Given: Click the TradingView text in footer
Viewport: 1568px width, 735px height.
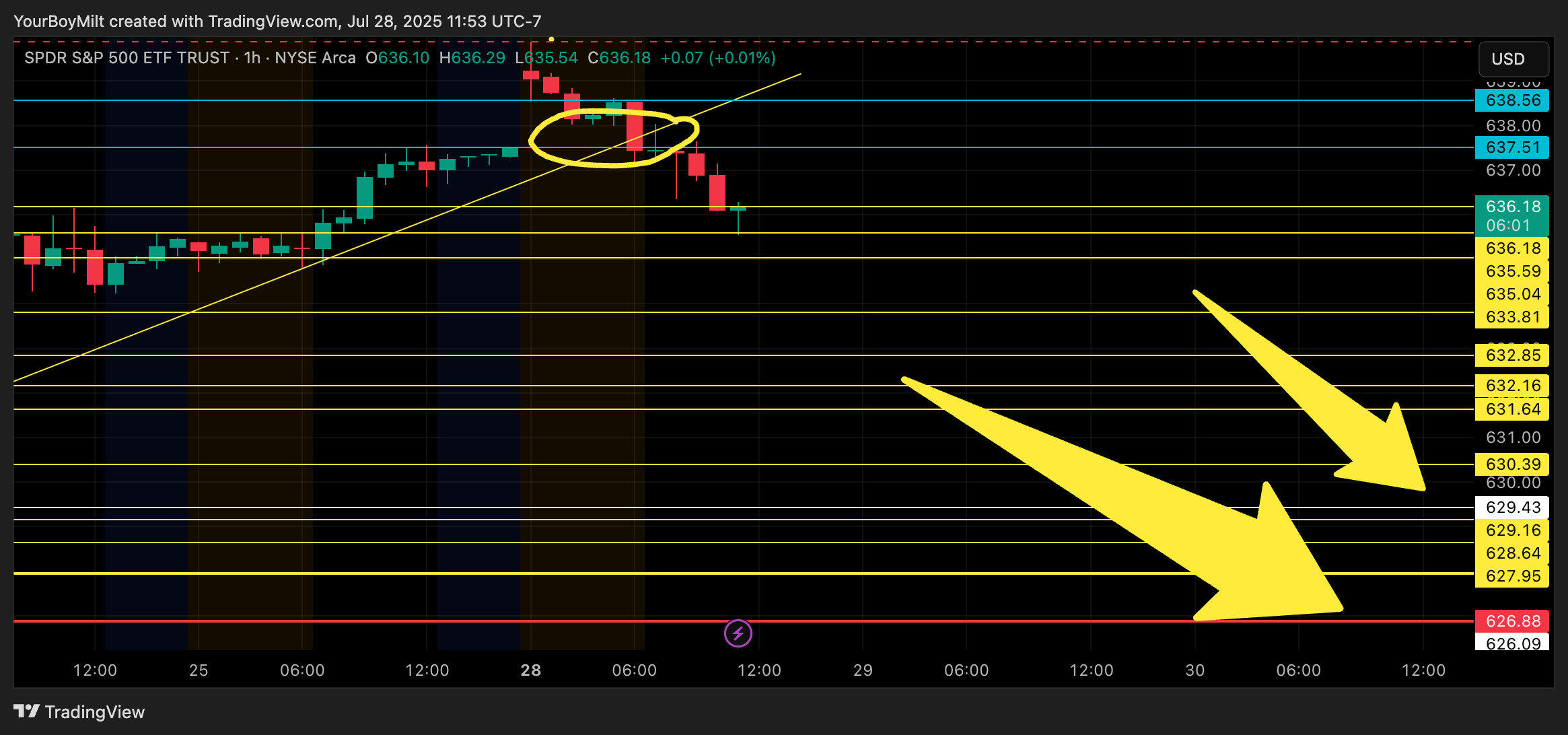Looking at the screenshot, I should click(x=95, y=712).
